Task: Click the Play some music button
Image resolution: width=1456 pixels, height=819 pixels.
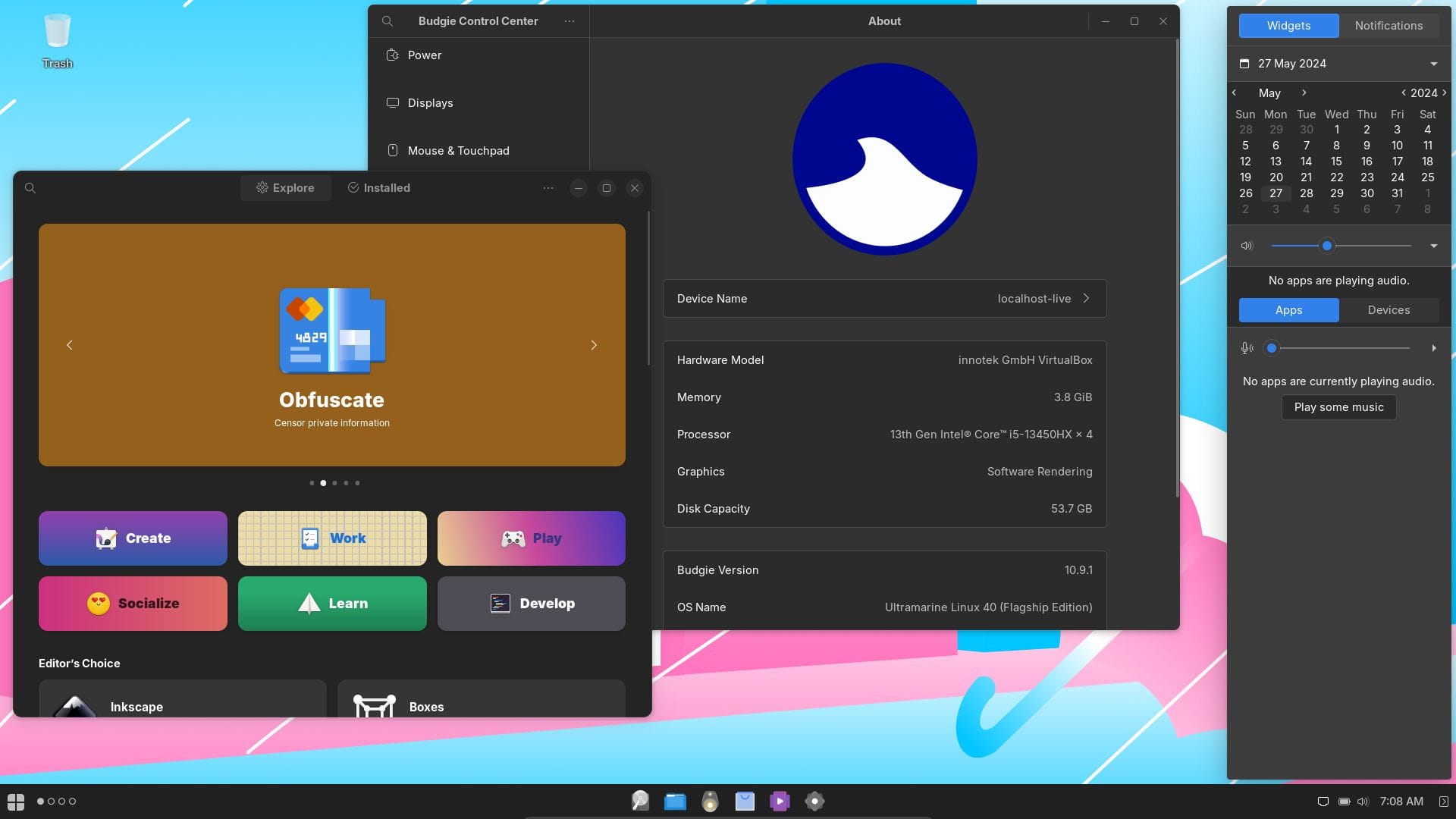Action: [x=1338, y=406]
